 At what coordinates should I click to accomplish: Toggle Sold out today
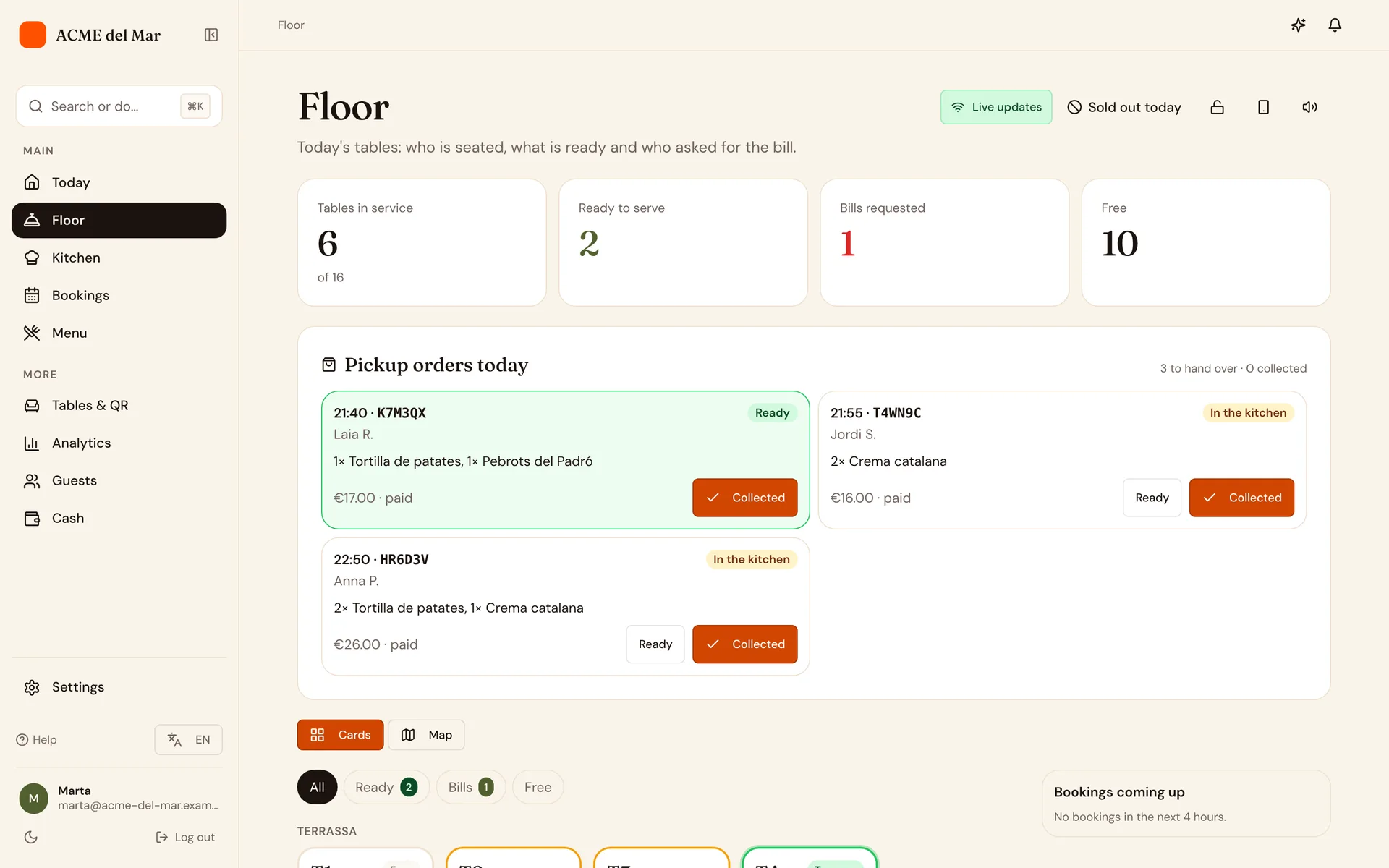[x=1124, y=107]
